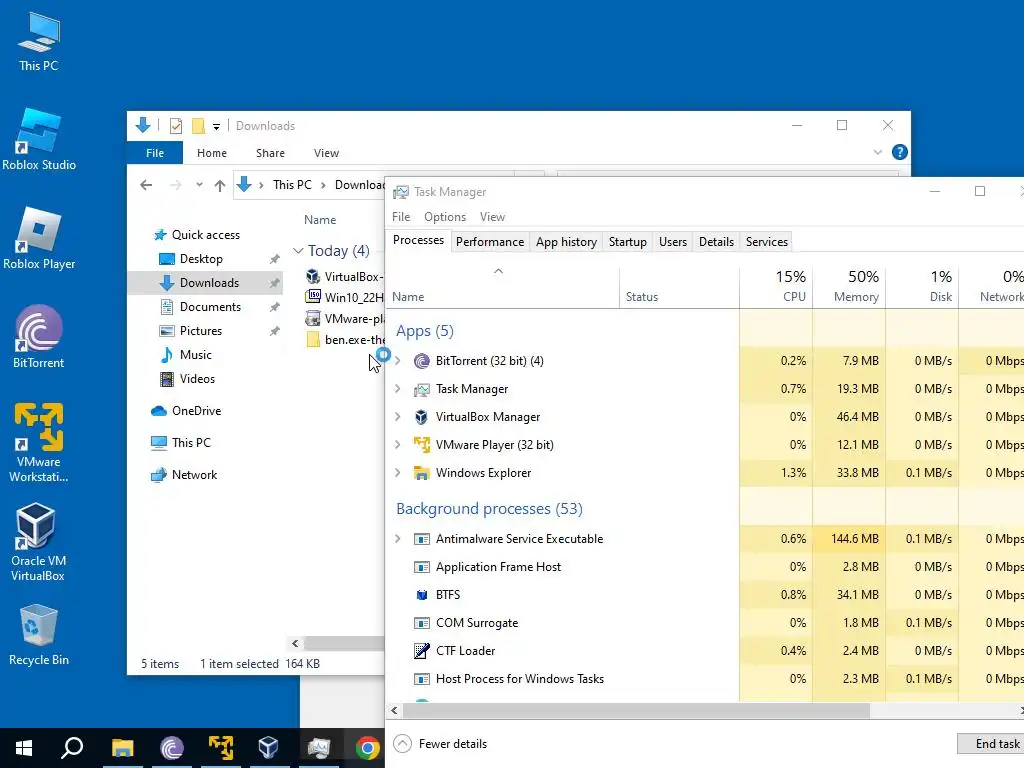Launch Google Chrome from taskbar
Image resolution: width=1024 pixels, height=768 pixels.
tap(367, 748)
